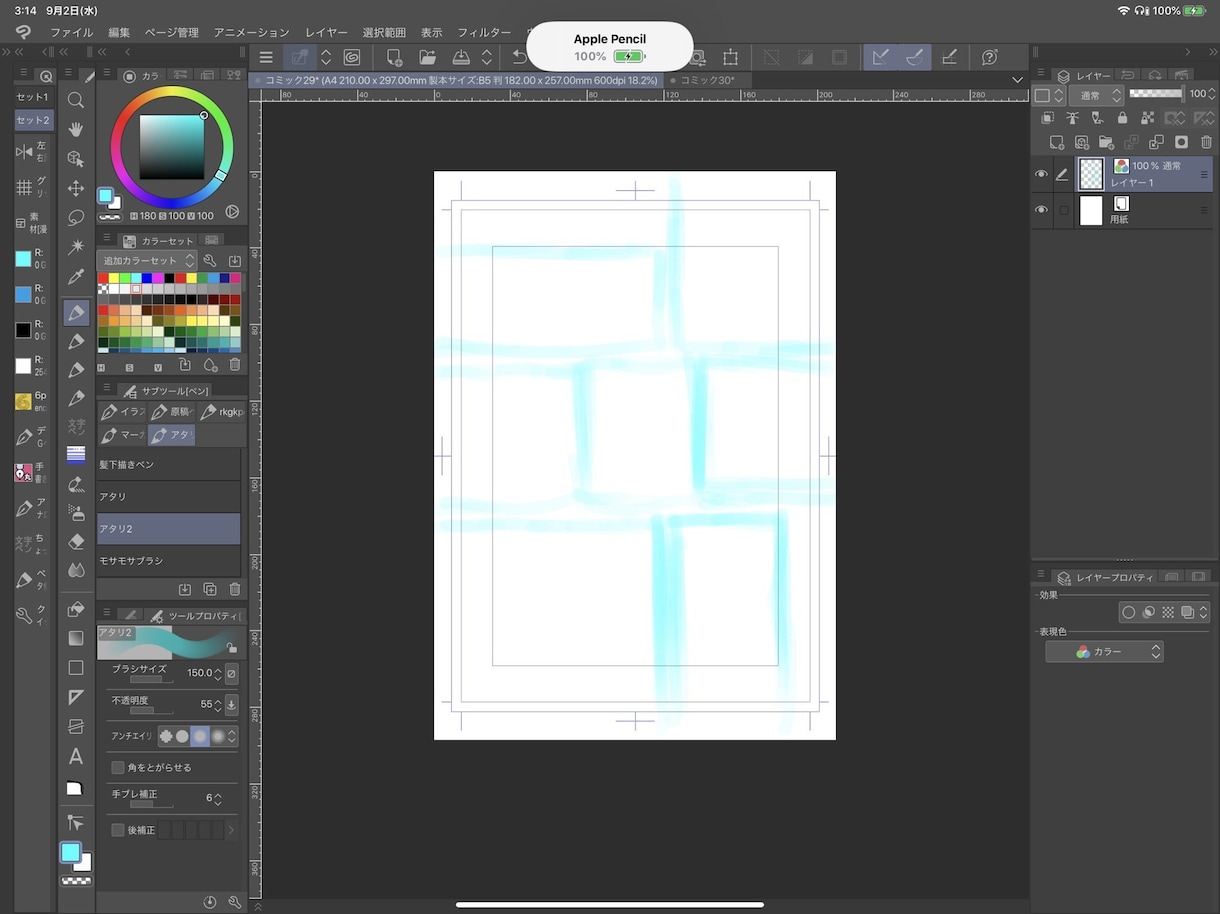Click the lock layer padlock icon

[1122, 118]
